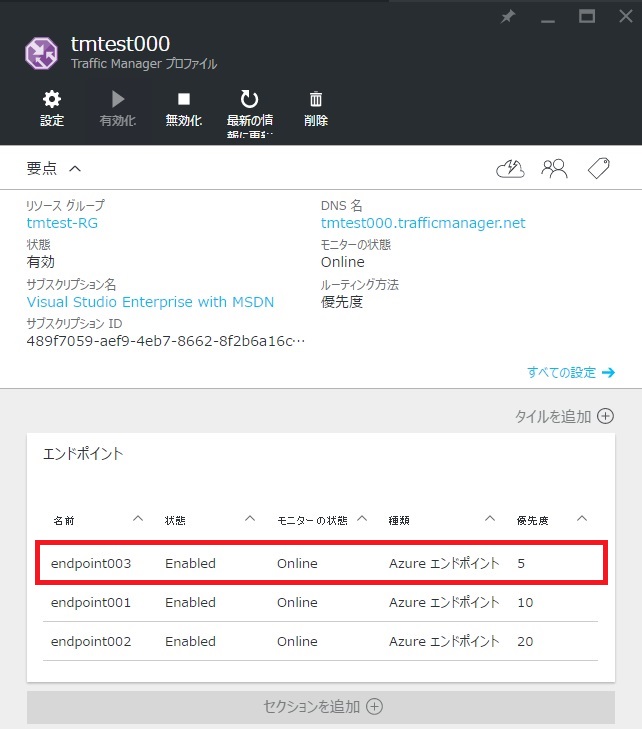This screenshot has height=729, width=642.
Task: Sort by 優先度 column chevron
Action: coord(582,518)
